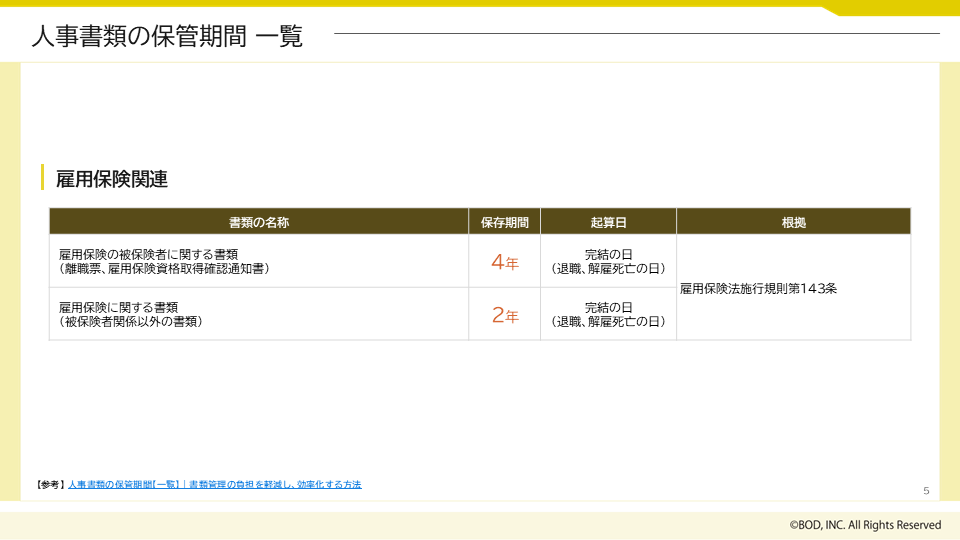Select the 雇用保険関連 section heading
The width and height of the screenshot is (960, 540).
(x=112, y=179)
